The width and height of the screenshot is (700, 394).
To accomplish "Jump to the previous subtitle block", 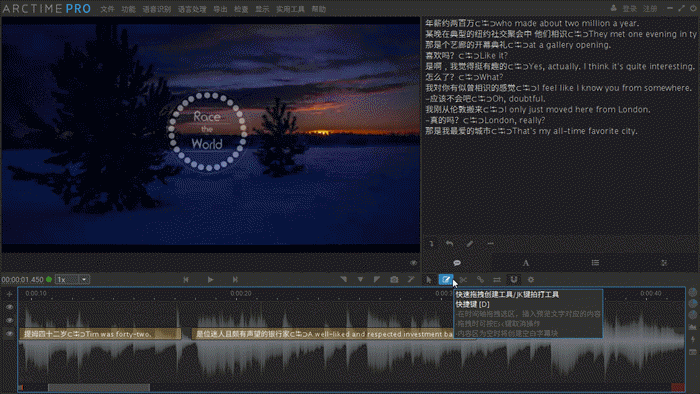I will tap(186, 280).
